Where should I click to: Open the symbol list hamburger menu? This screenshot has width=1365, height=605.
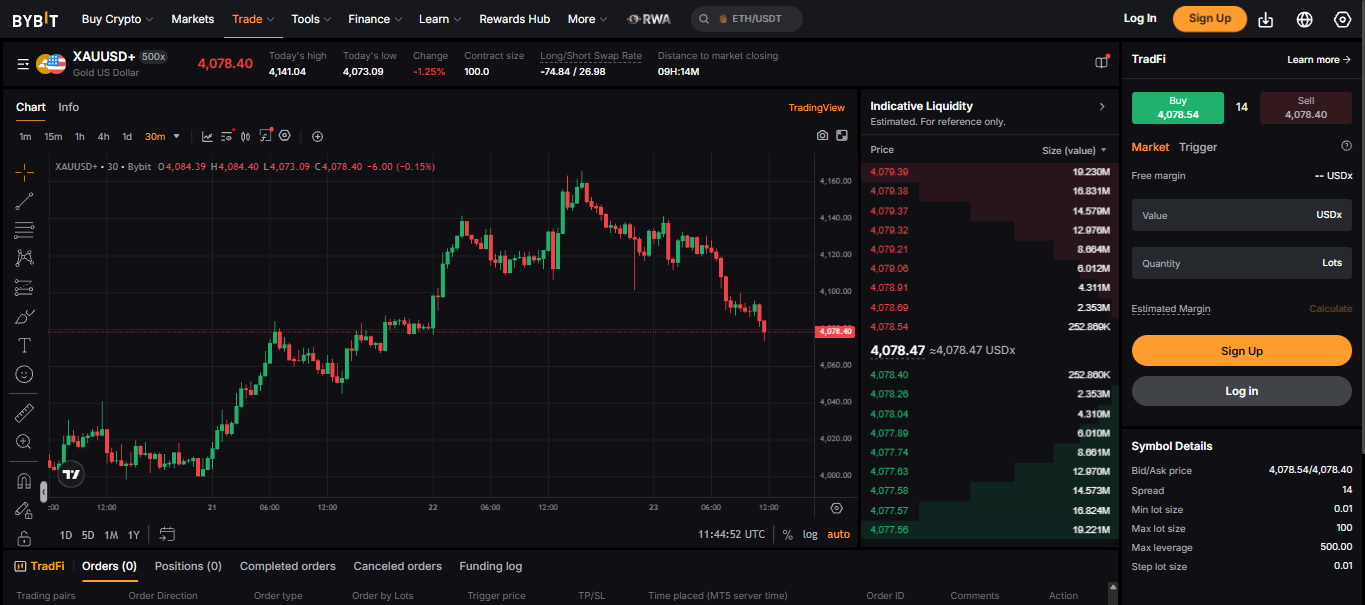(x=23, y=64)
